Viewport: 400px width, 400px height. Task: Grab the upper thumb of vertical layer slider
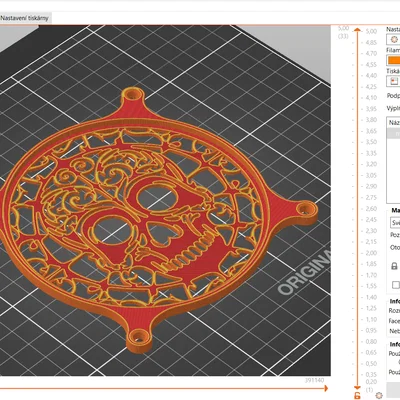[357, 30]
